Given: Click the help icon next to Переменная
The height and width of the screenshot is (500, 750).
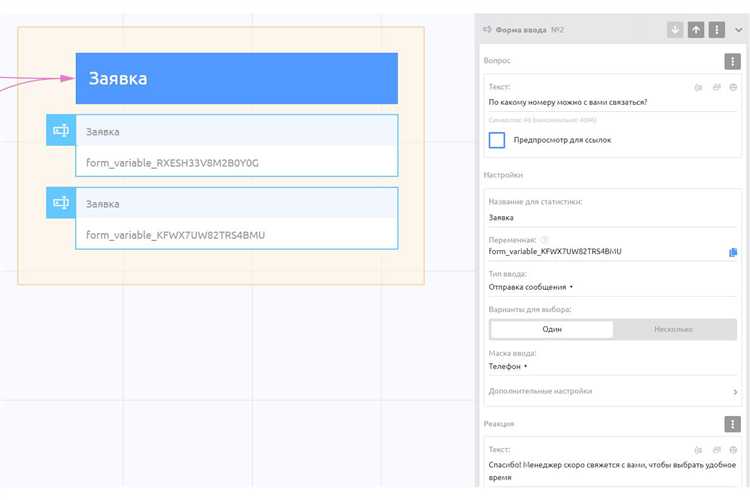Looking at the screenshot, I should 544,240.
